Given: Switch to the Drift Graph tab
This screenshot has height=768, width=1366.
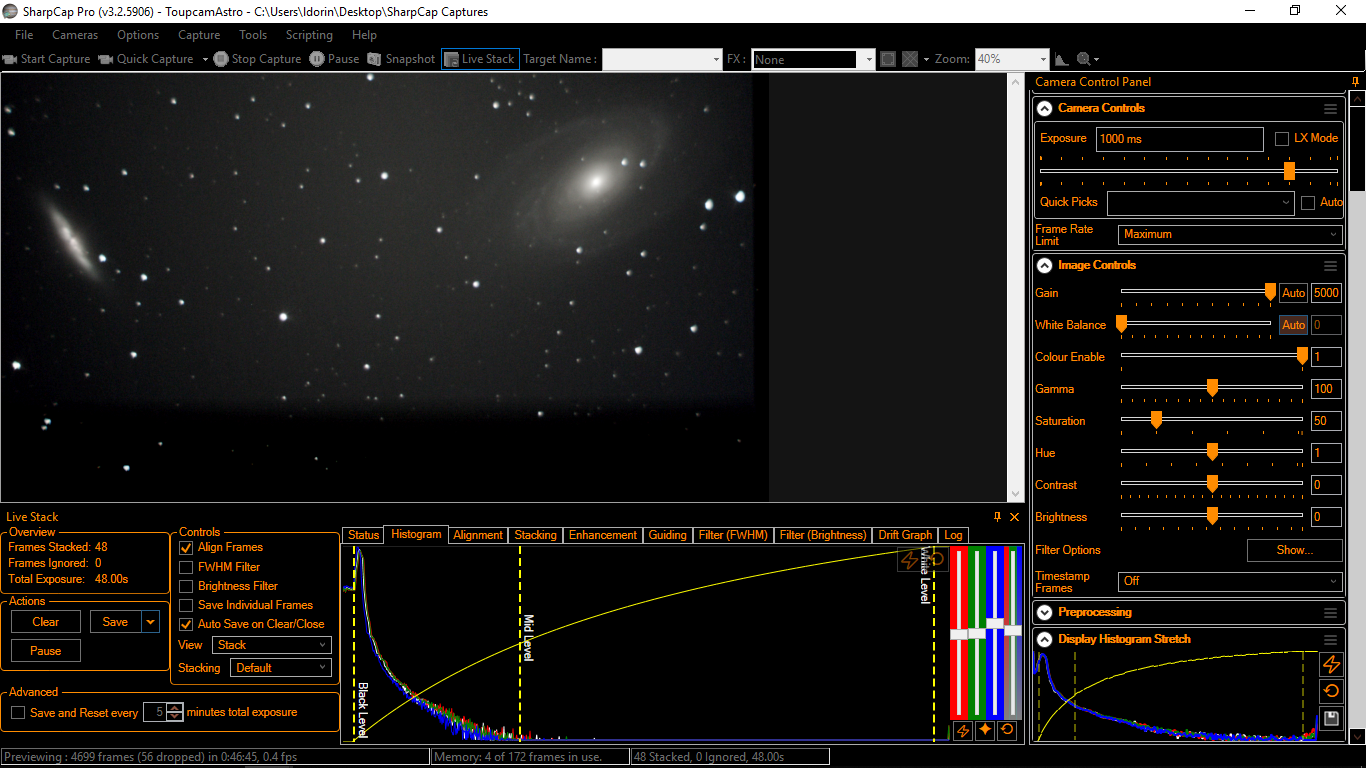Looking at the screenshot, I should 905,535.
